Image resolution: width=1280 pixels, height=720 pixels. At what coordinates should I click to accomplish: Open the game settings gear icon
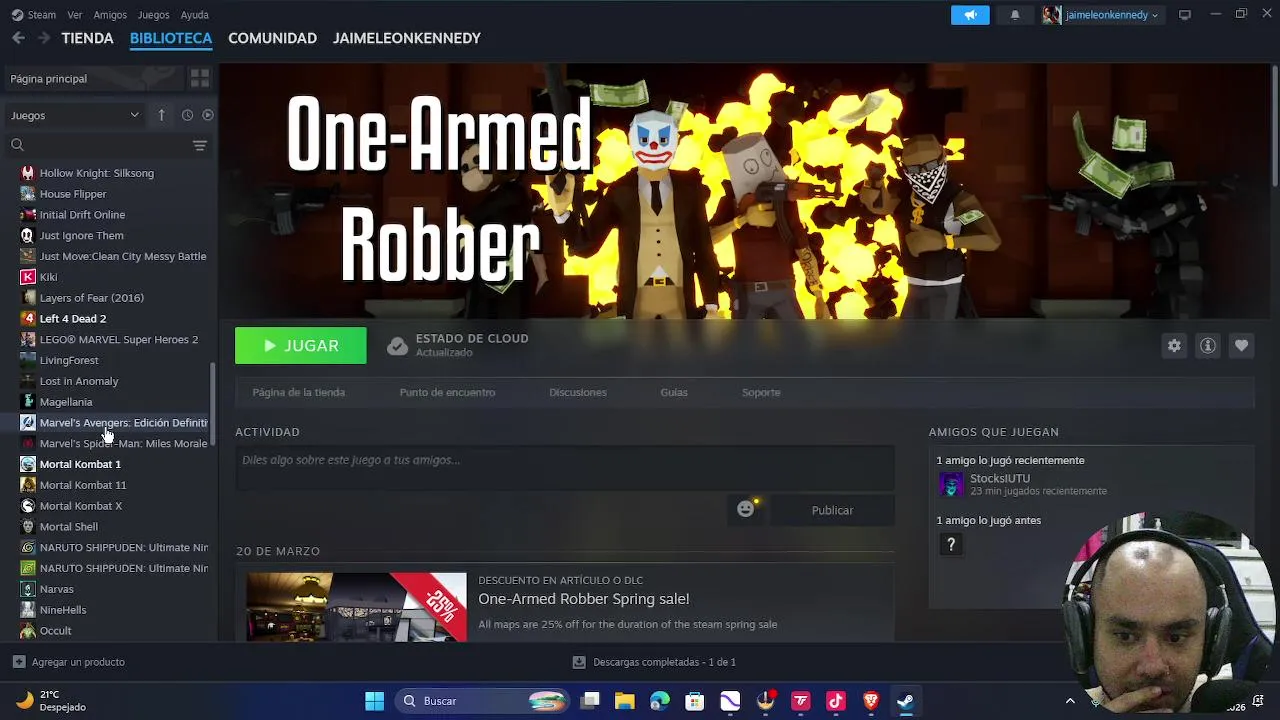click(1174, 346)
